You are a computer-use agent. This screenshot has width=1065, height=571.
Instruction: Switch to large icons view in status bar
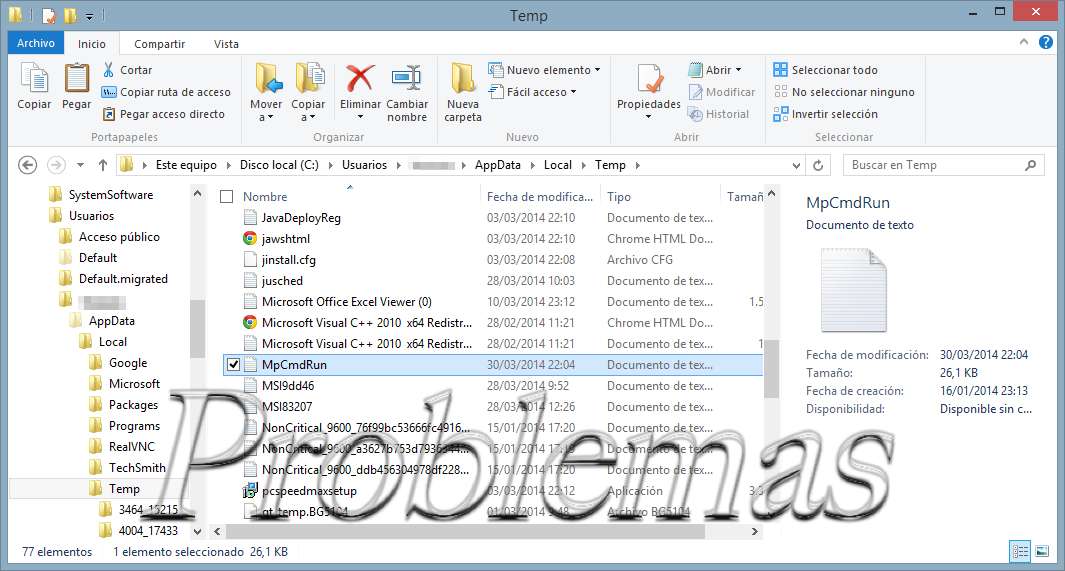click(x=1041, y=551)
